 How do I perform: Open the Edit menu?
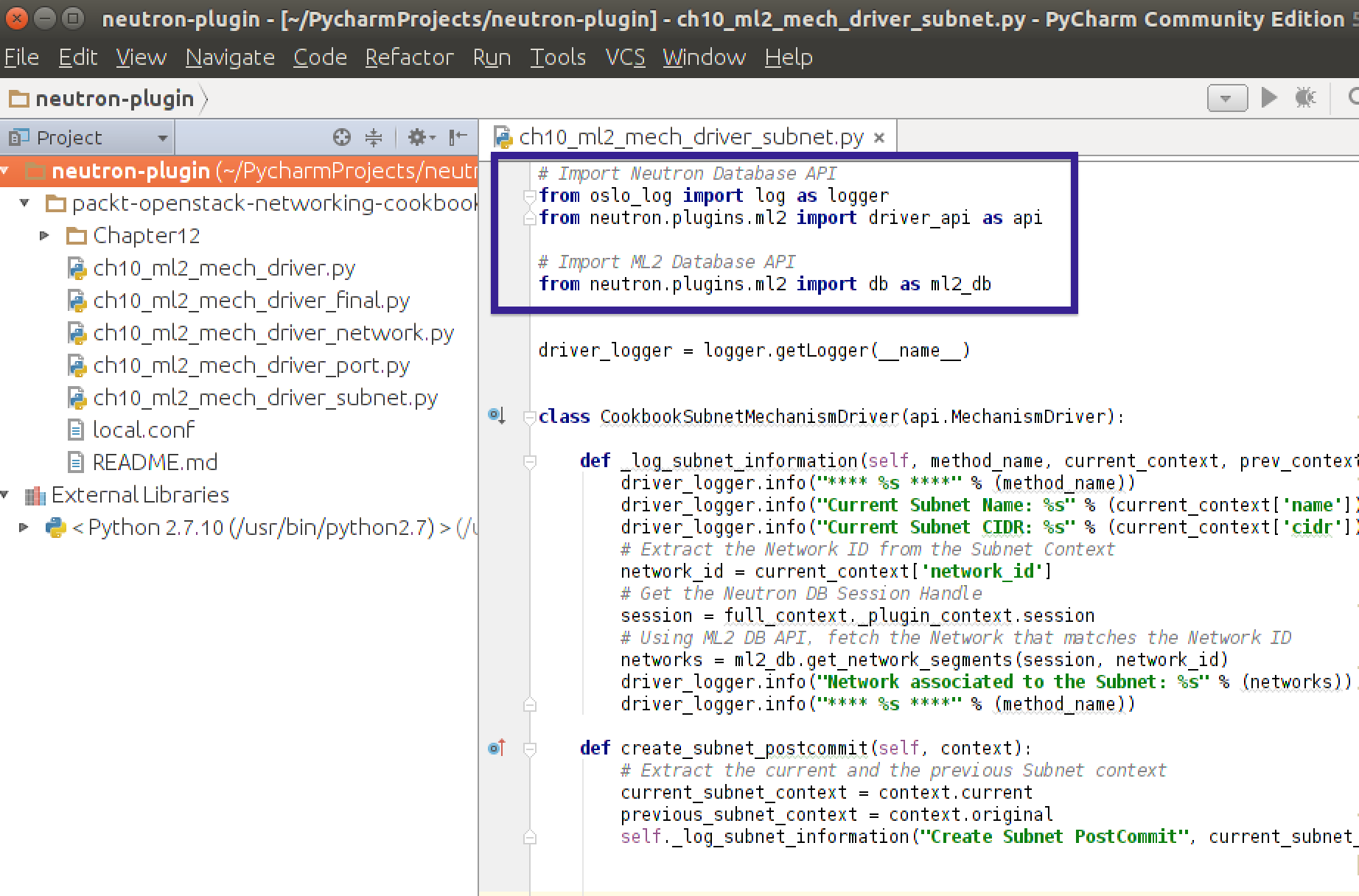(77, 57)
